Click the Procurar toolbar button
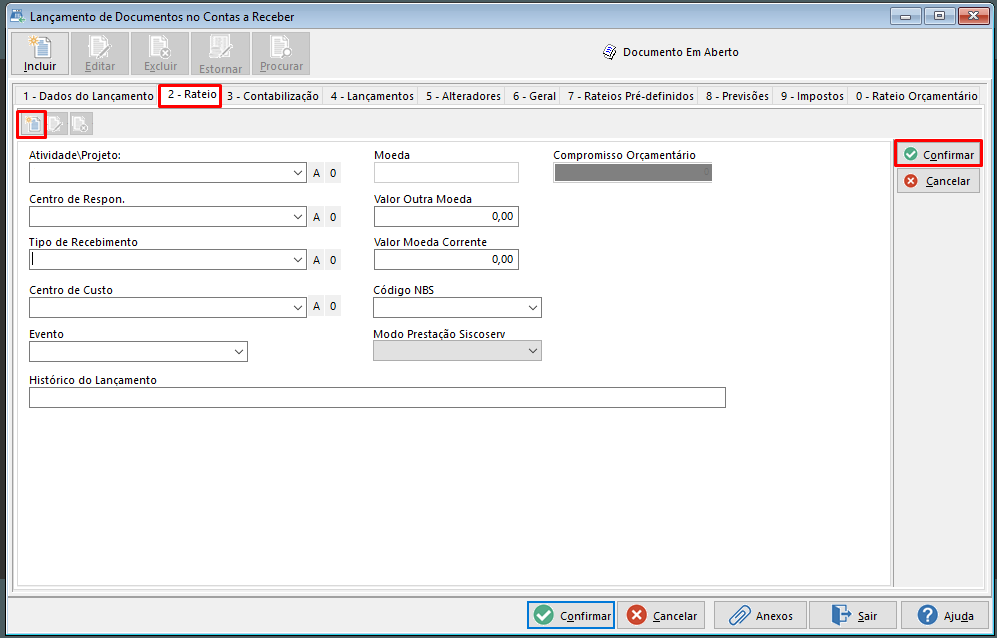Screen dimensions: 997x638 (x=281, y=54)
